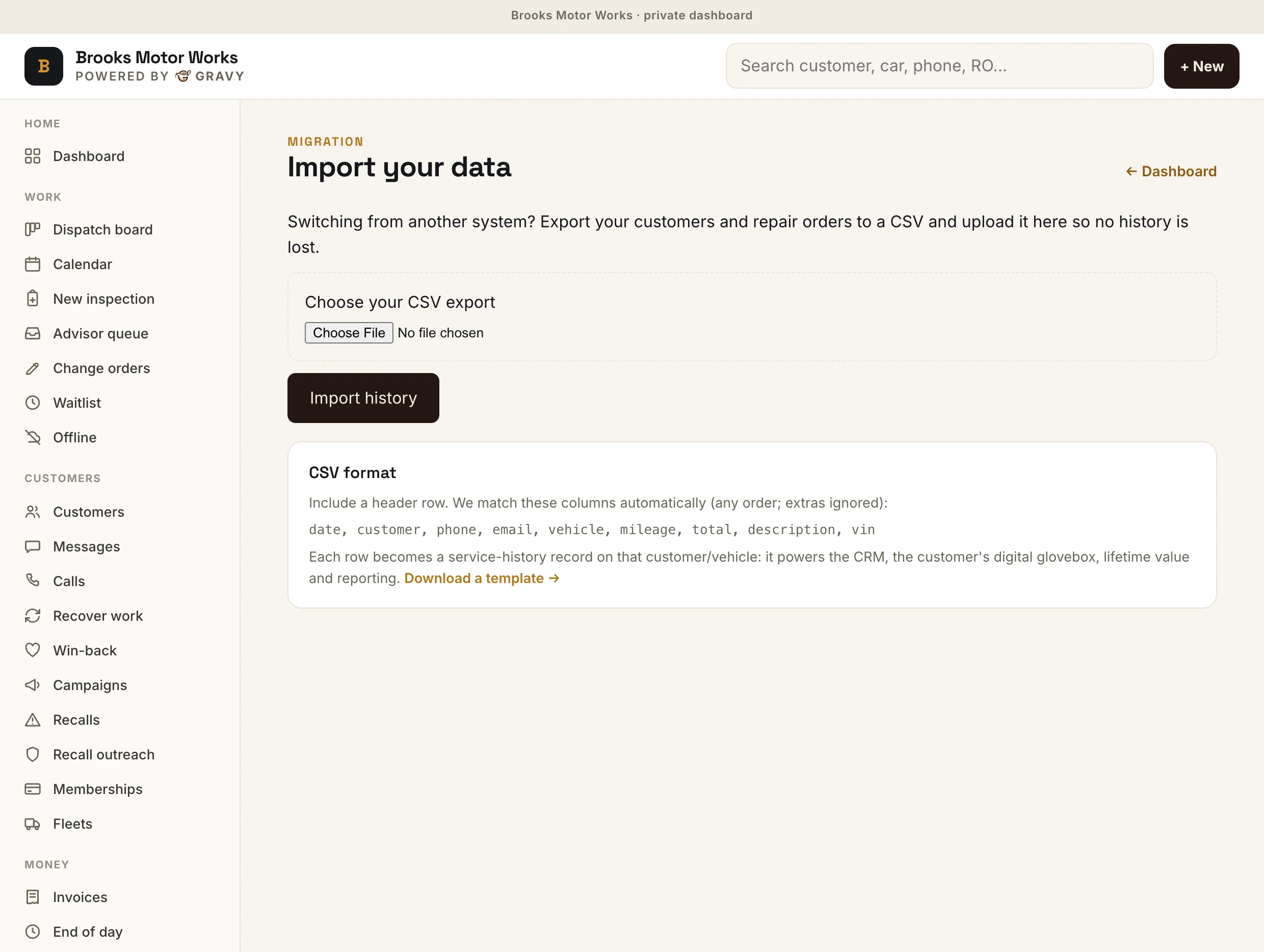The width and height of the screenshot is (1264, 952).
Task: Click the New inspection clipboard icon
Action: 33,298
